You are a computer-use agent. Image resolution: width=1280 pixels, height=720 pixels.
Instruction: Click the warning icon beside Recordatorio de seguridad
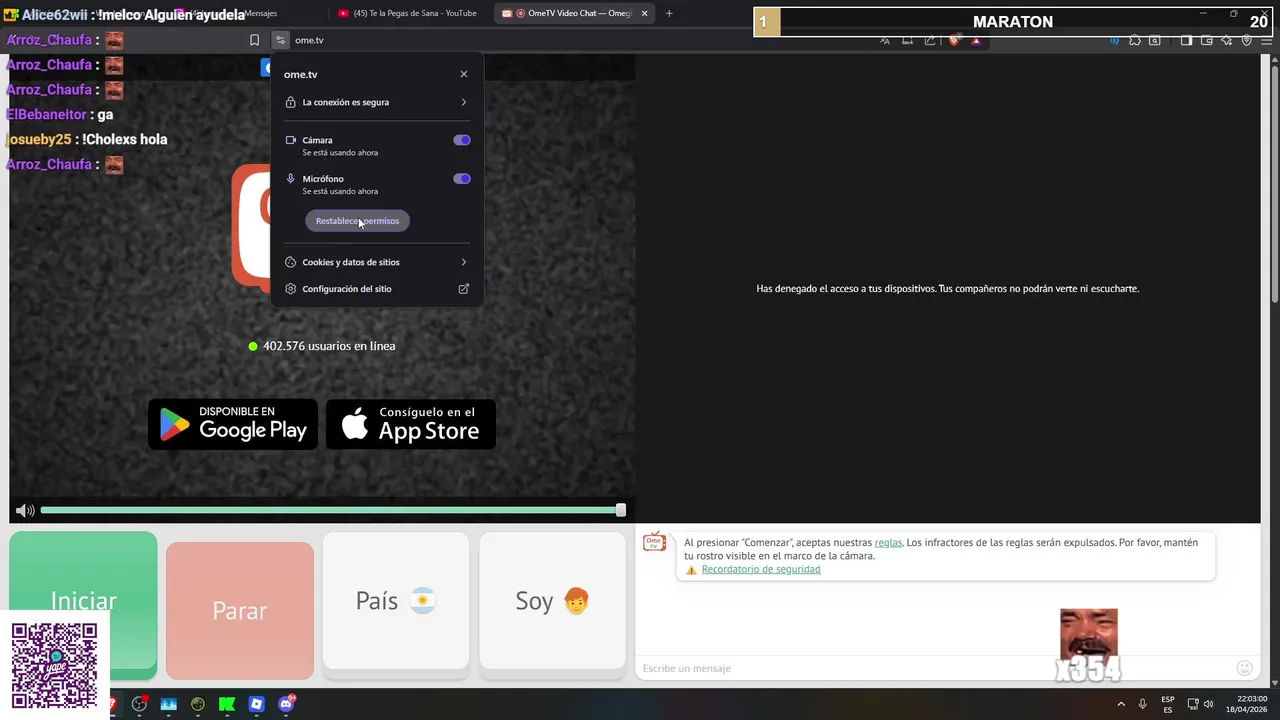point(691,570)
